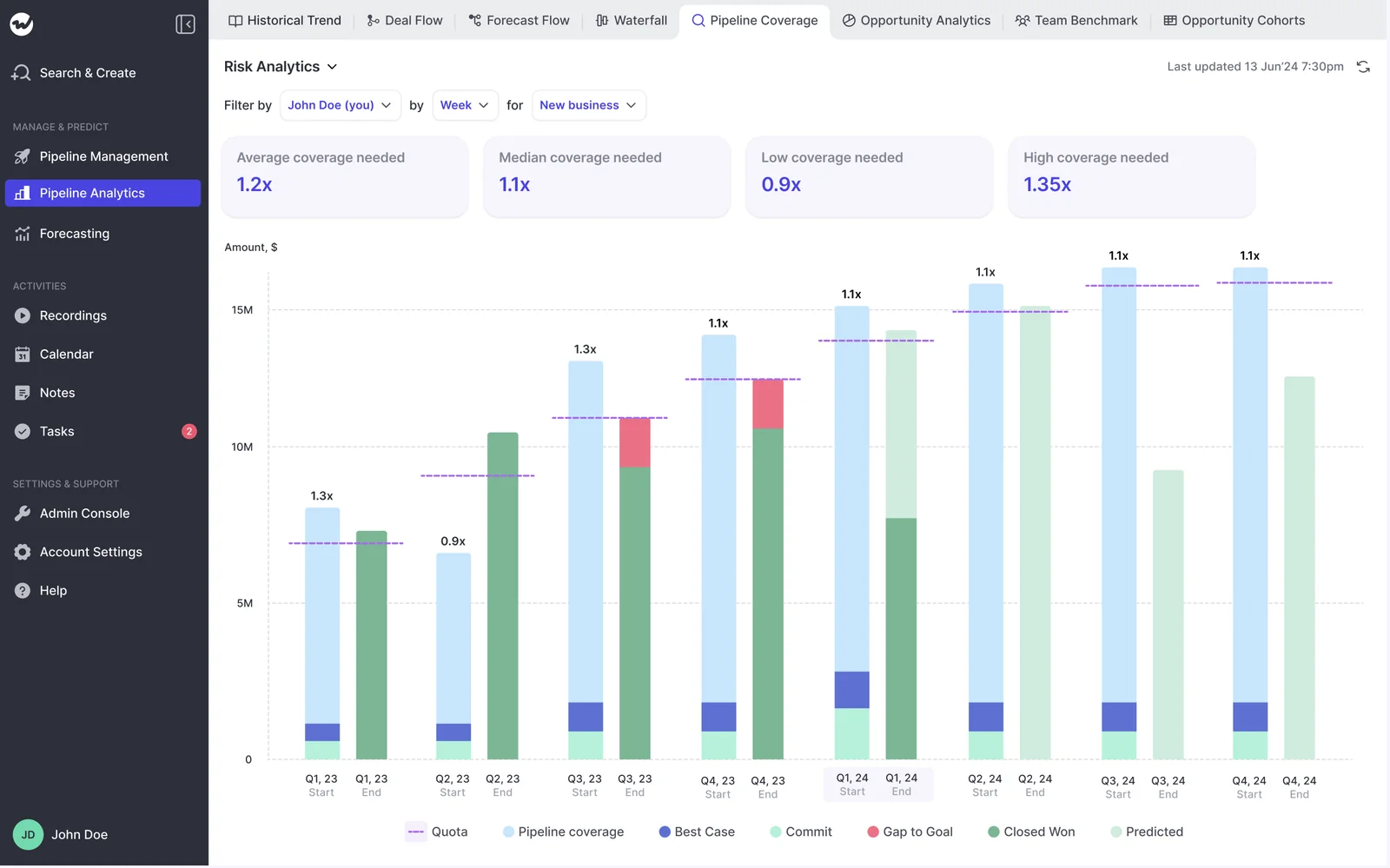Click the JD user avatar
This screenshot has width=1390, height=868.
tap(28, 834)
